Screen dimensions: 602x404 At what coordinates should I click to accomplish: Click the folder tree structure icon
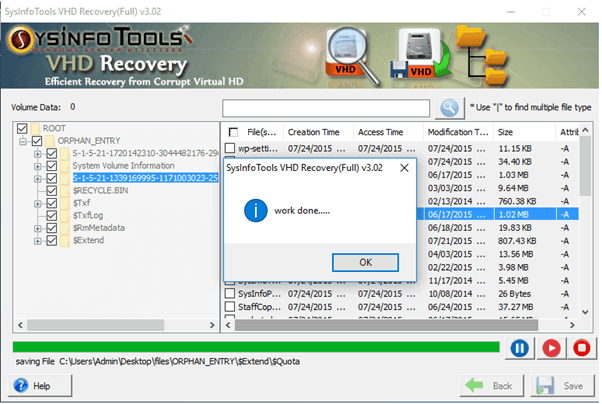(482, 55)
